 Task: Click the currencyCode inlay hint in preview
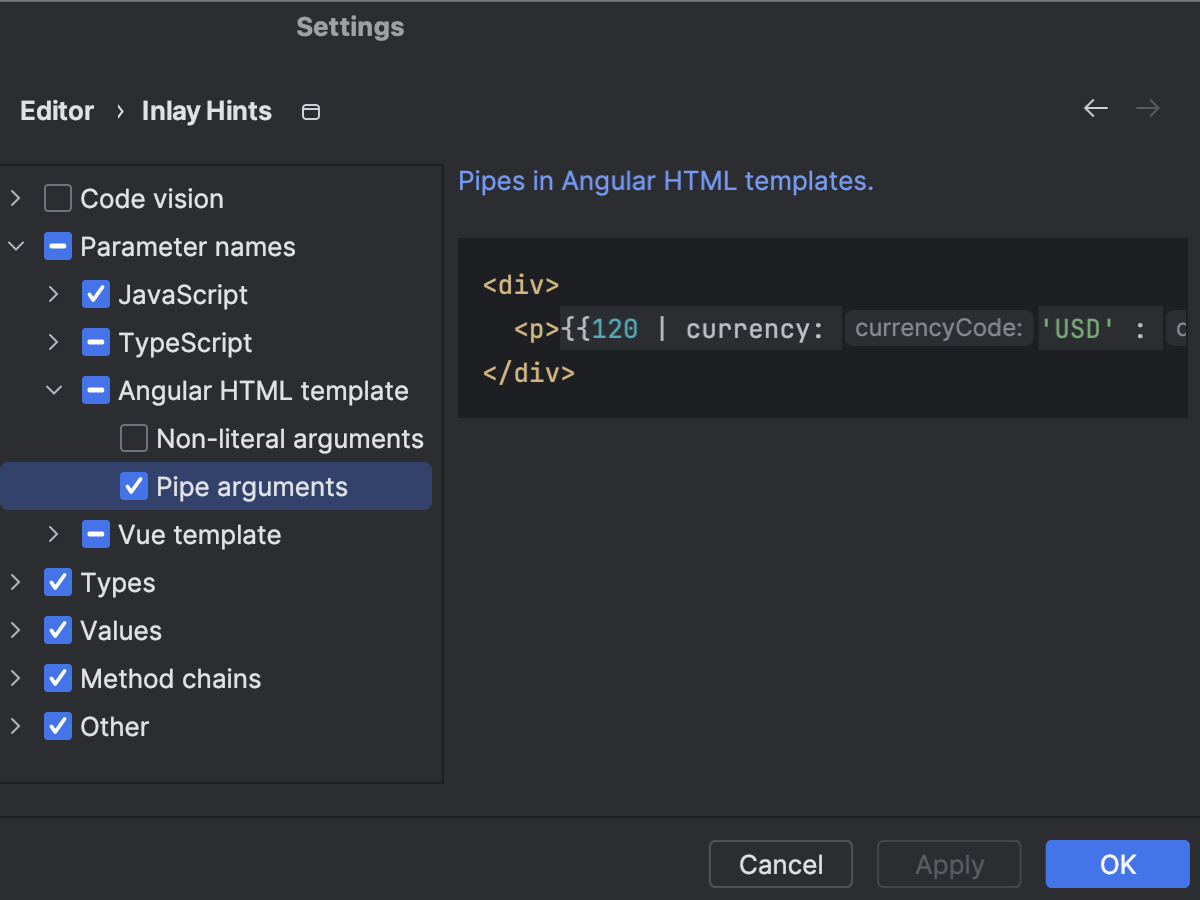(938, 328)
